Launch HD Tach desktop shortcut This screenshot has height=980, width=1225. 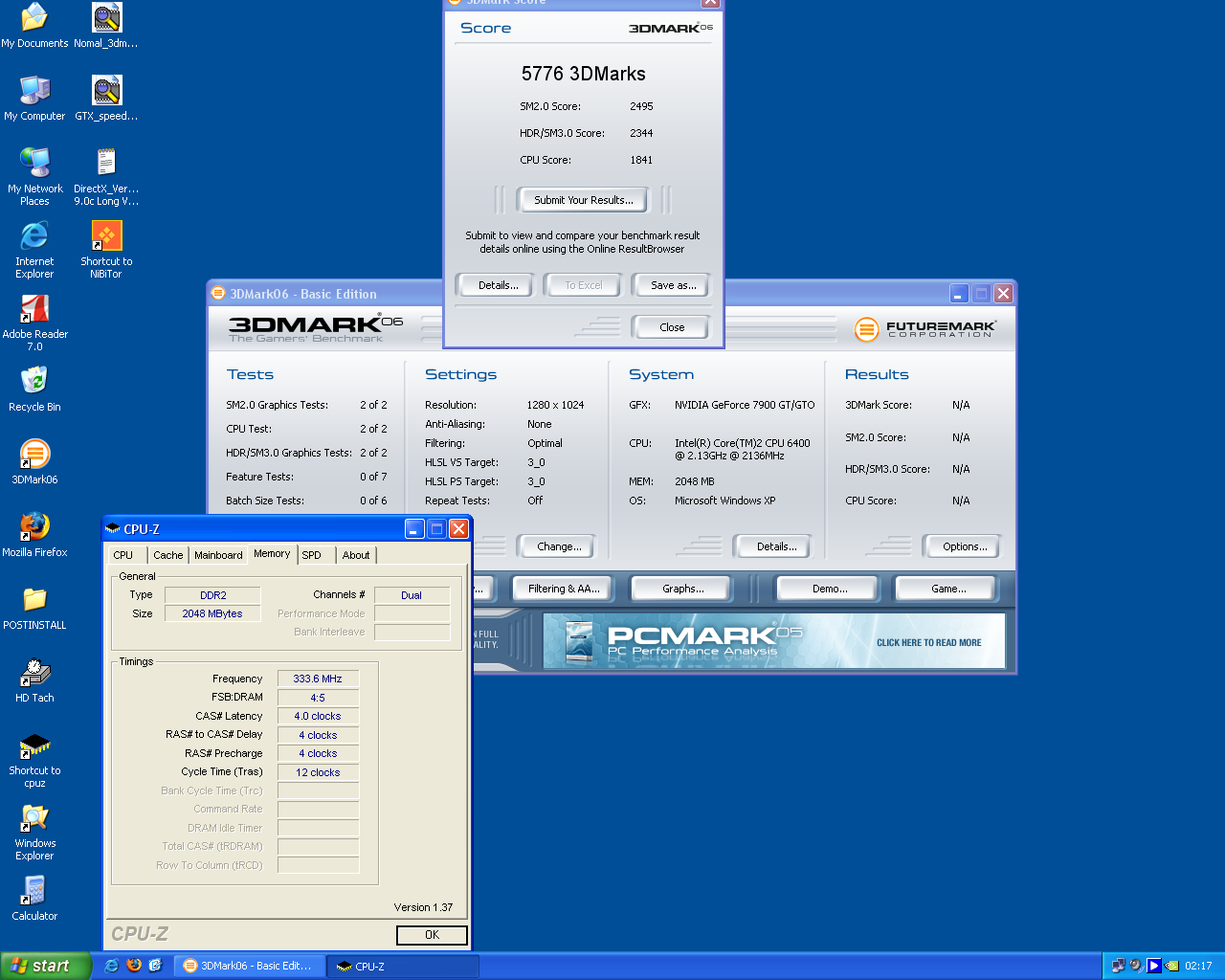34,680
